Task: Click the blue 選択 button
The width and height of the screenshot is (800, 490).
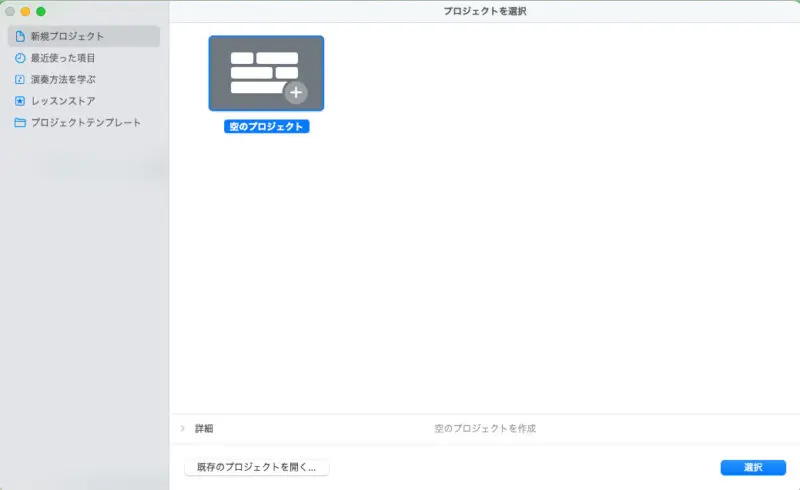Action: point(753,467)
